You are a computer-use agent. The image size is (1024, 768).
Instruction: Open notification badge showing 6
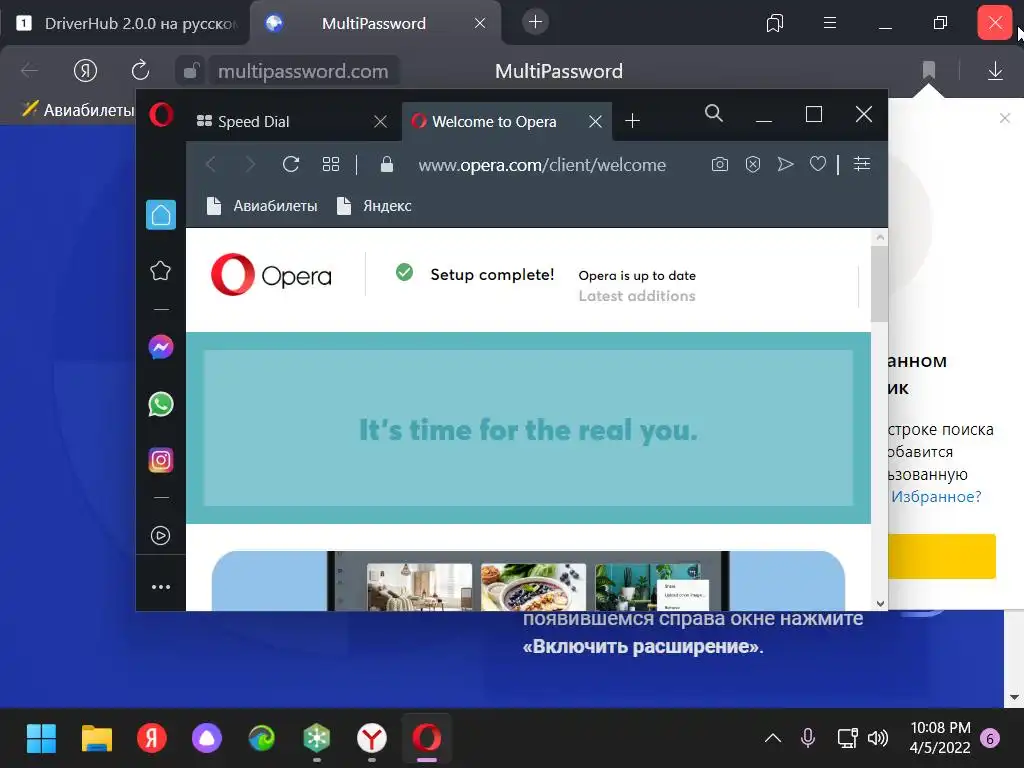pyautogui.click(x=990, y=739)
